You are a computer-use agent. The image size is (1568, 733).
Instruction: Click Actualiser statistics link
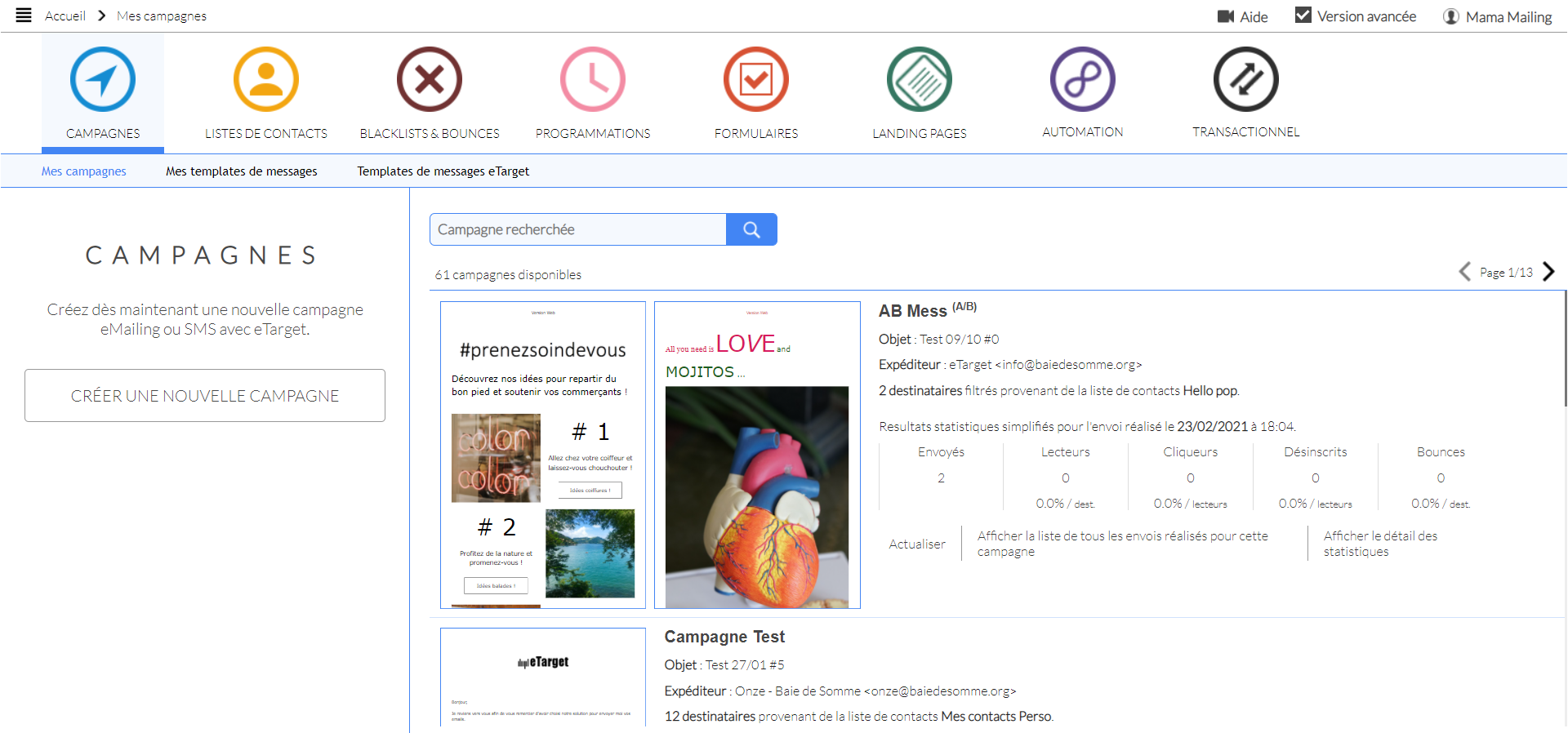(x=917, y=544)
